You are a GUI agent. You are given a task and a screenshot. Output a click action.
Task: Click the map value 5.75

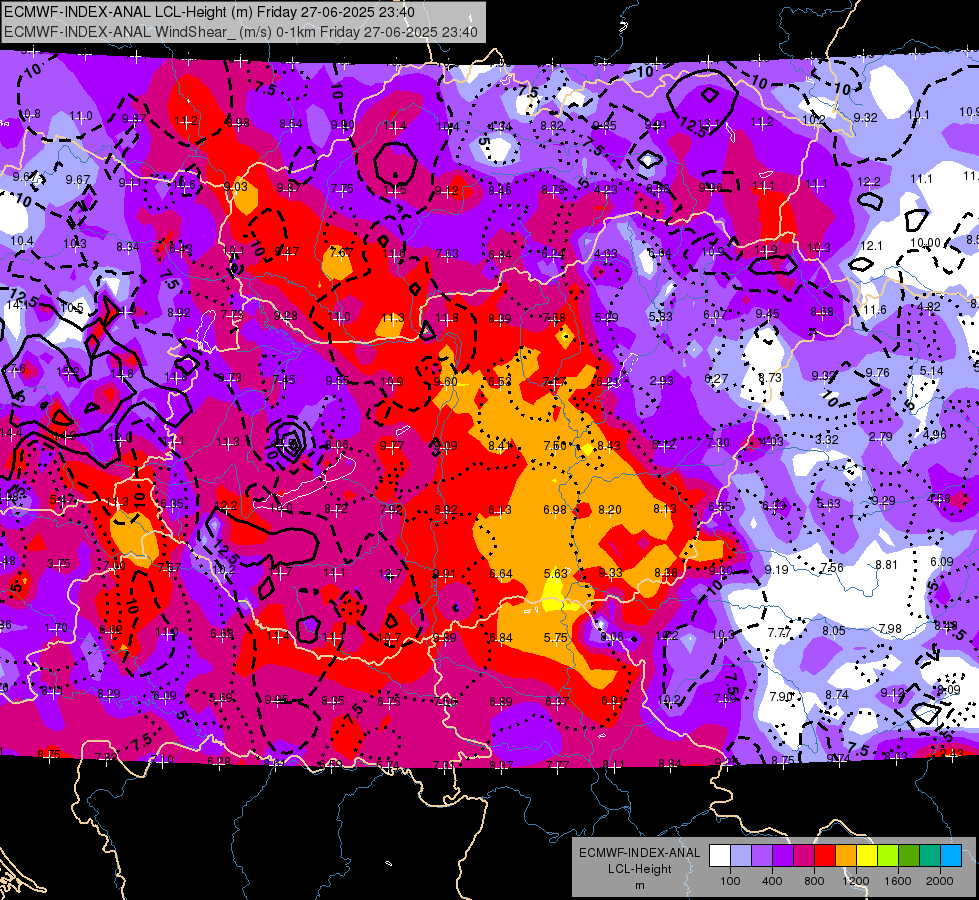coord(556,638)
